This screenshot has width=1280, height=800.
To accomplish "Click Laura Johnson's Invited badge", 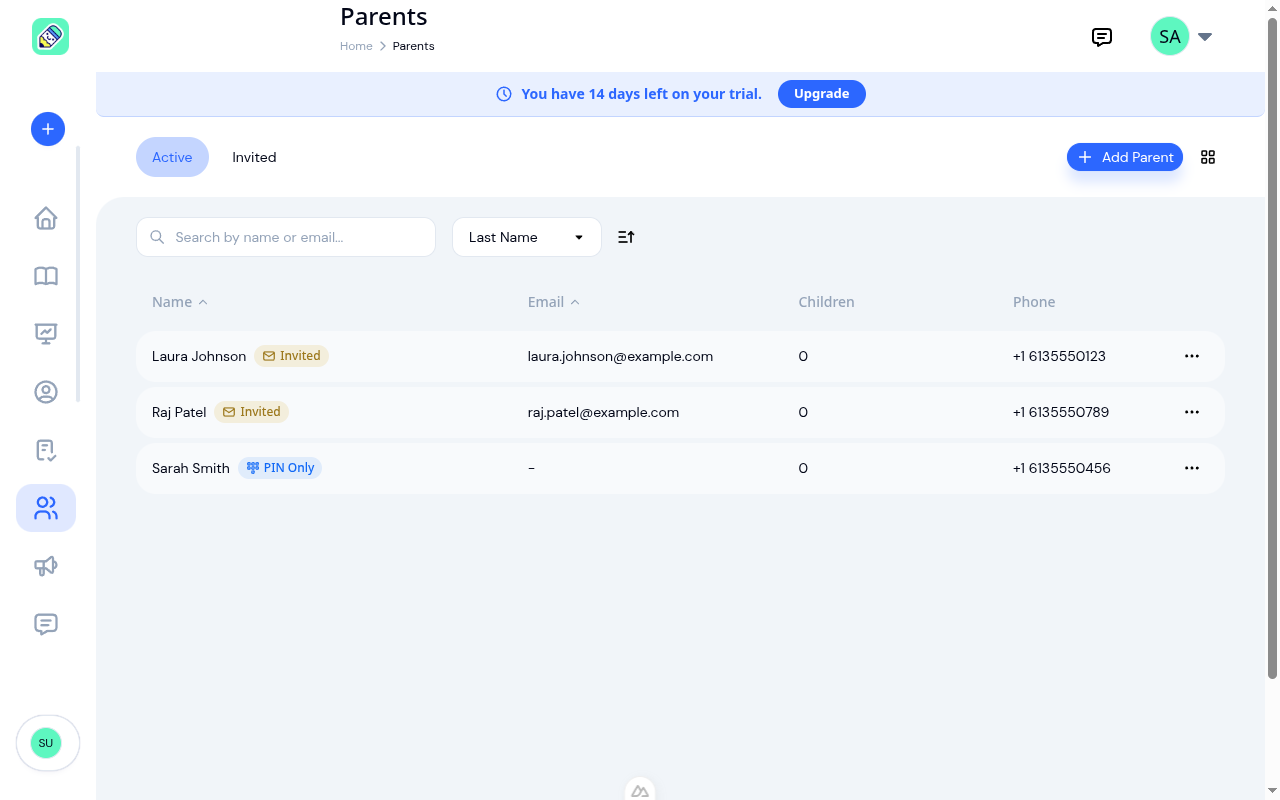I will [x=291, y=356].
